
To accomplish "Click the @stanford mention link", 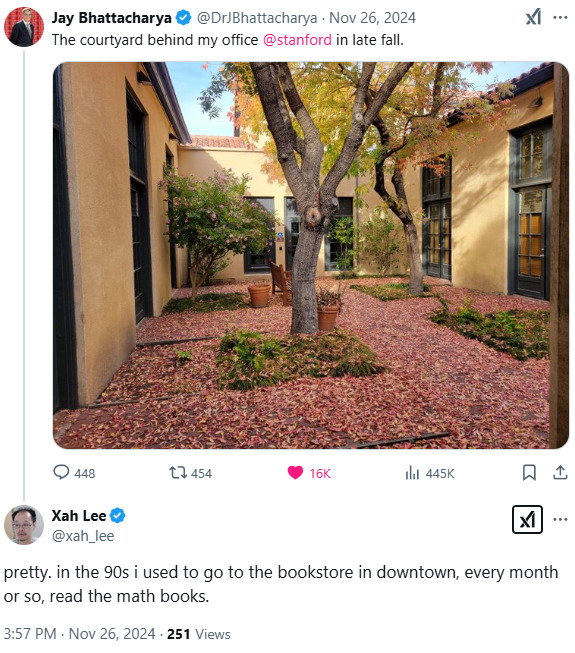I will [x=297, y=40].
